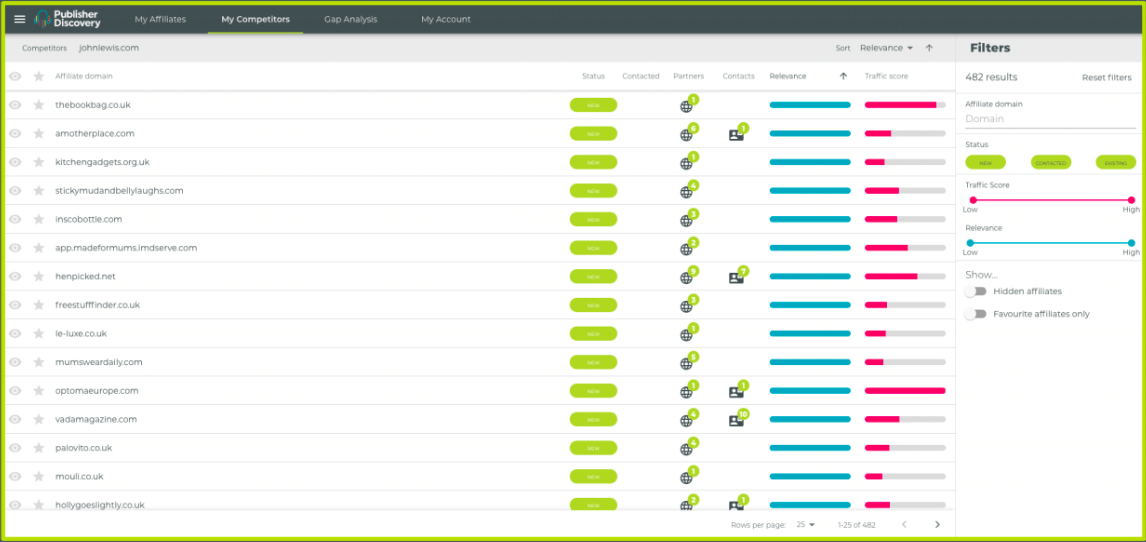Open partners globe icon for thebookbag.co.uk
This screenshot has height=542, width=1146.
tap(686, 107)
